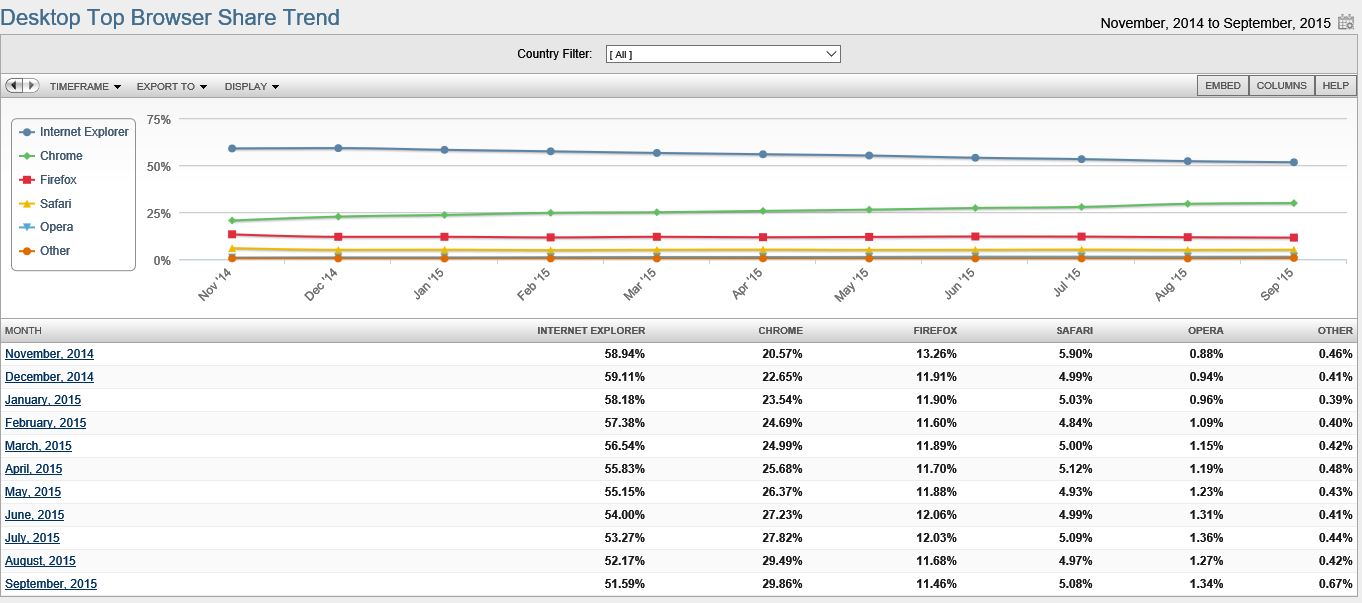Click Internet Explorer's Nov '14 data point
Viewport: 1362px width, 603px height.
pos(232,149)
